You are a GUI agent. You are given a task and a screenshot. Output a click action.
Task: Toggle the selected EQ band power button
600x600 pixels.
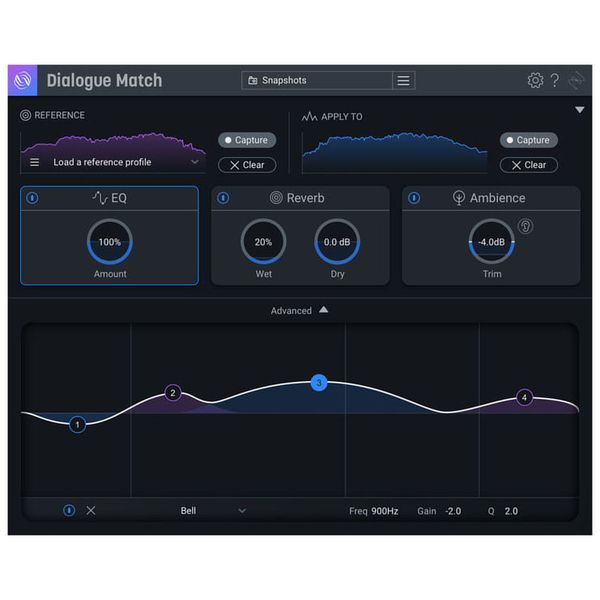(x=69, y=510)
